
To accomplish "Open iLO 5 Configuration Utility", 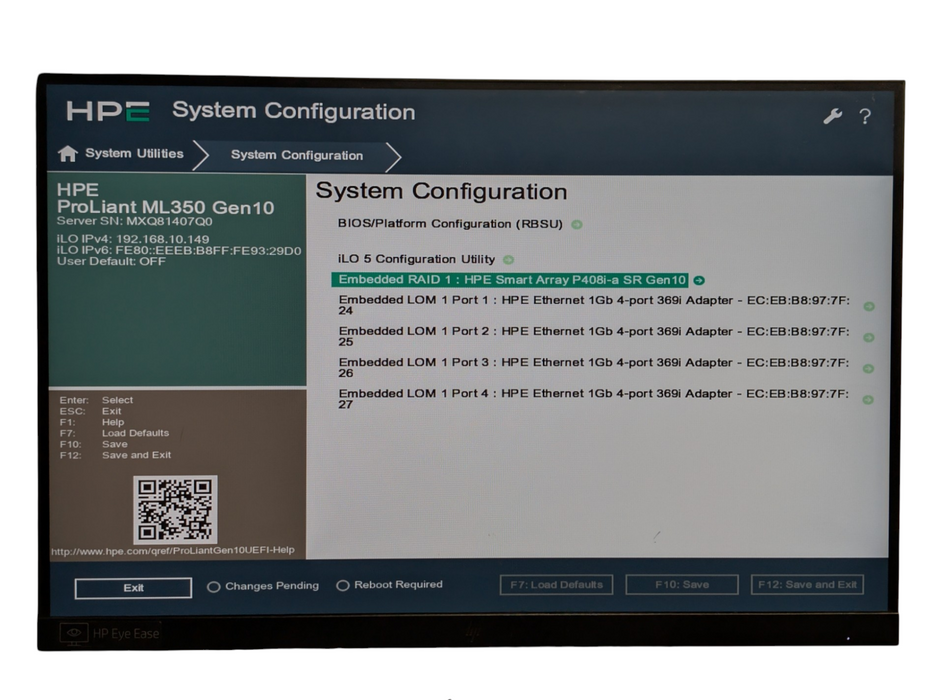I will pyautogui.click(x=416, y=259).
